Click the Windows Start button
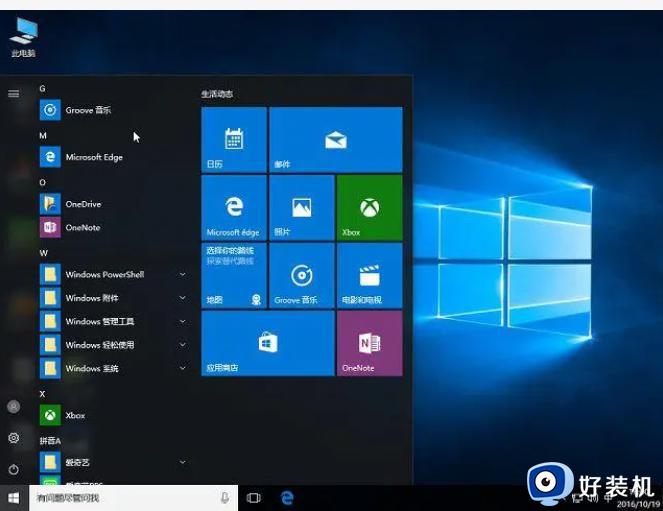This screenshot has width=663, height=511. click(x=14, y=498)
